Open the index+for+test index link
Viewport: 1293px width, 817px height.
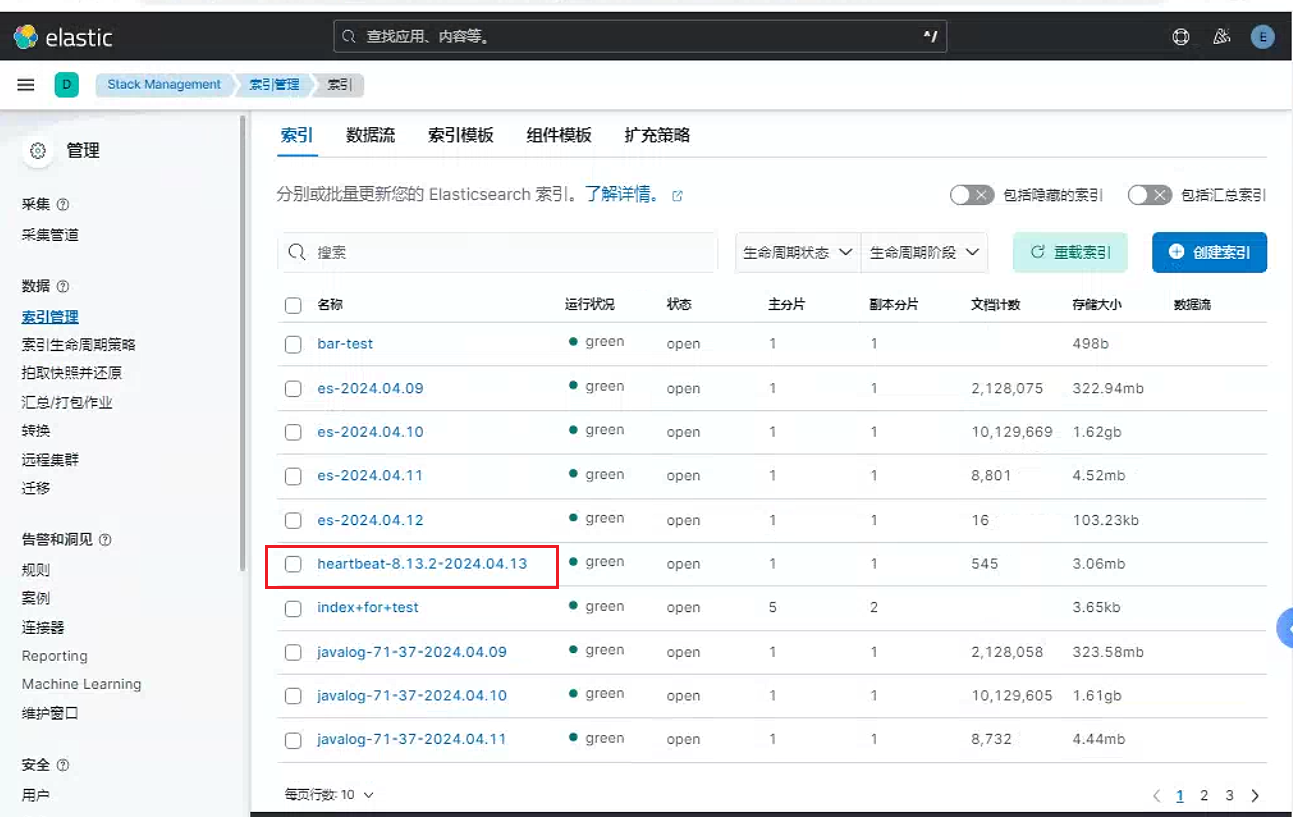(368, 607)
